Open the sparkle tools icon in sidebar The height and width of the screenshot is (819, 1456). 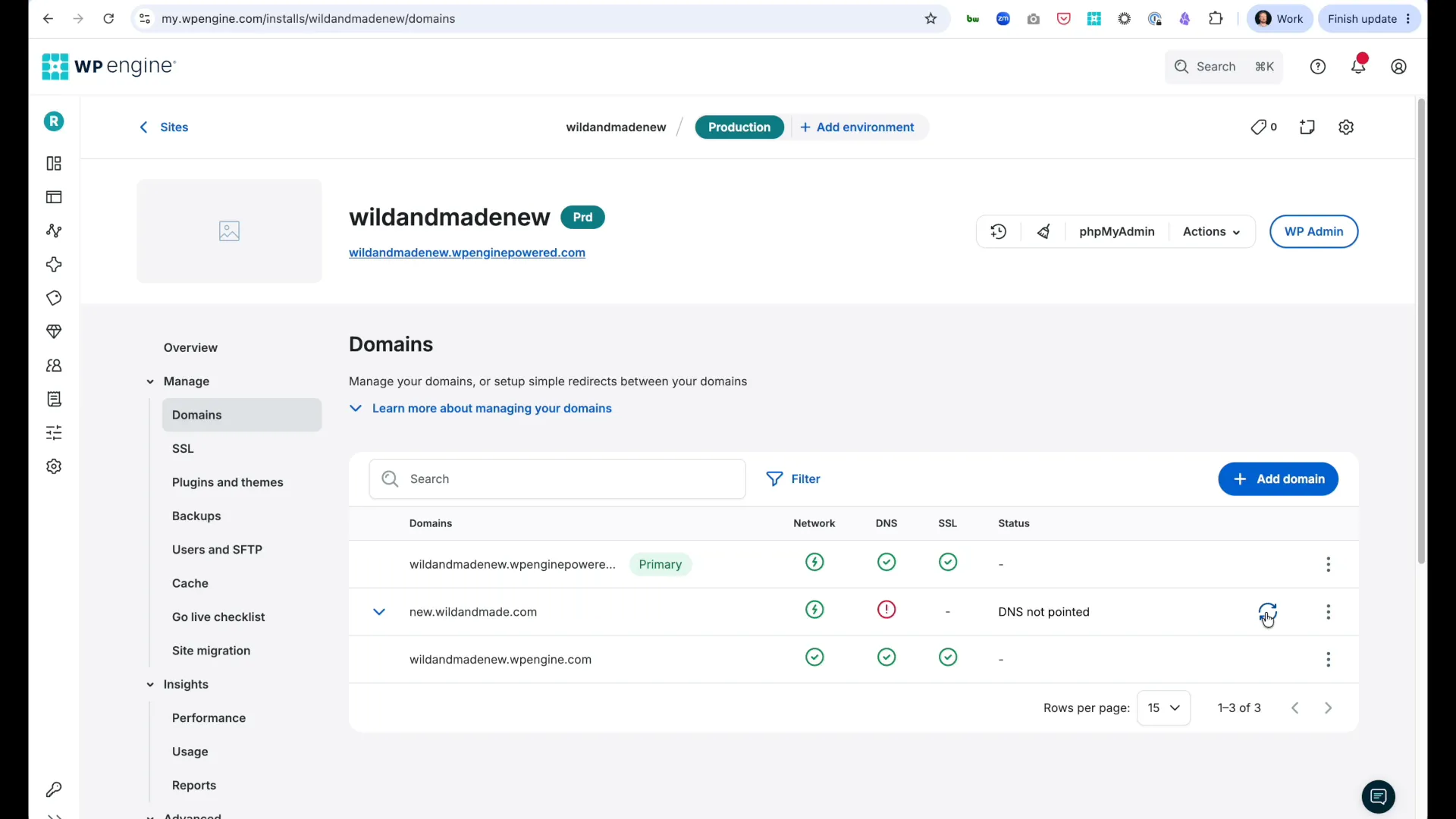[x=54, y=265]
